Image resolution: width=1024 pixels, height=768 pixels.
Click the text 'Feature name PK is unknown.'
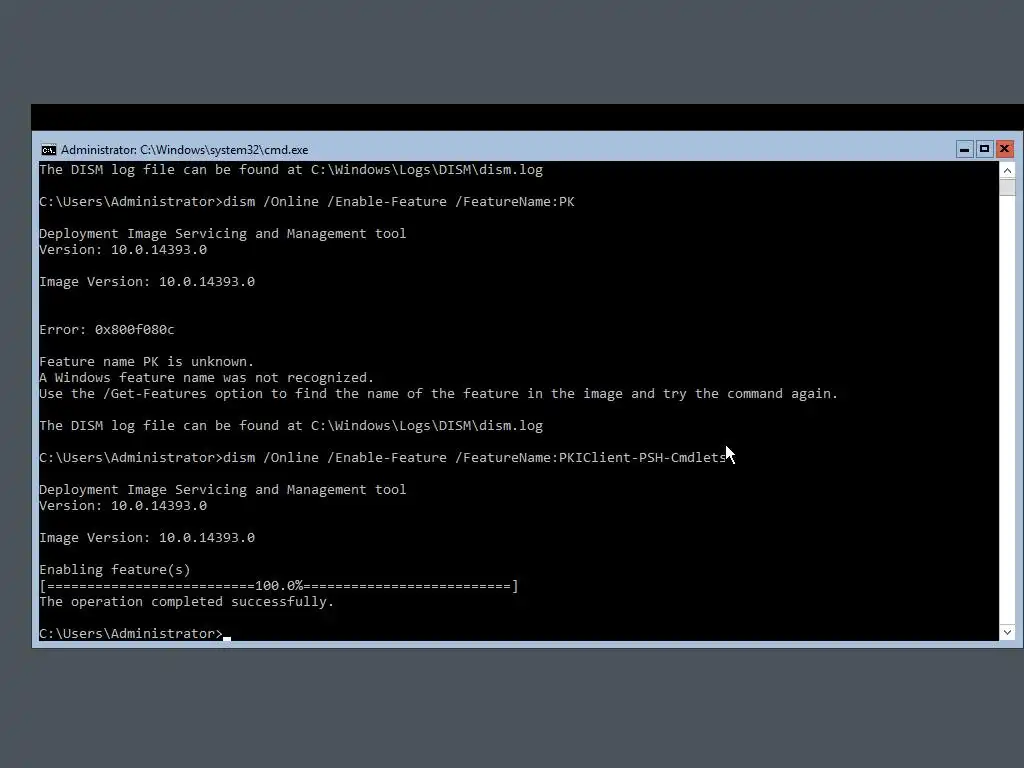pyautogui.click(x=146, y=362)
